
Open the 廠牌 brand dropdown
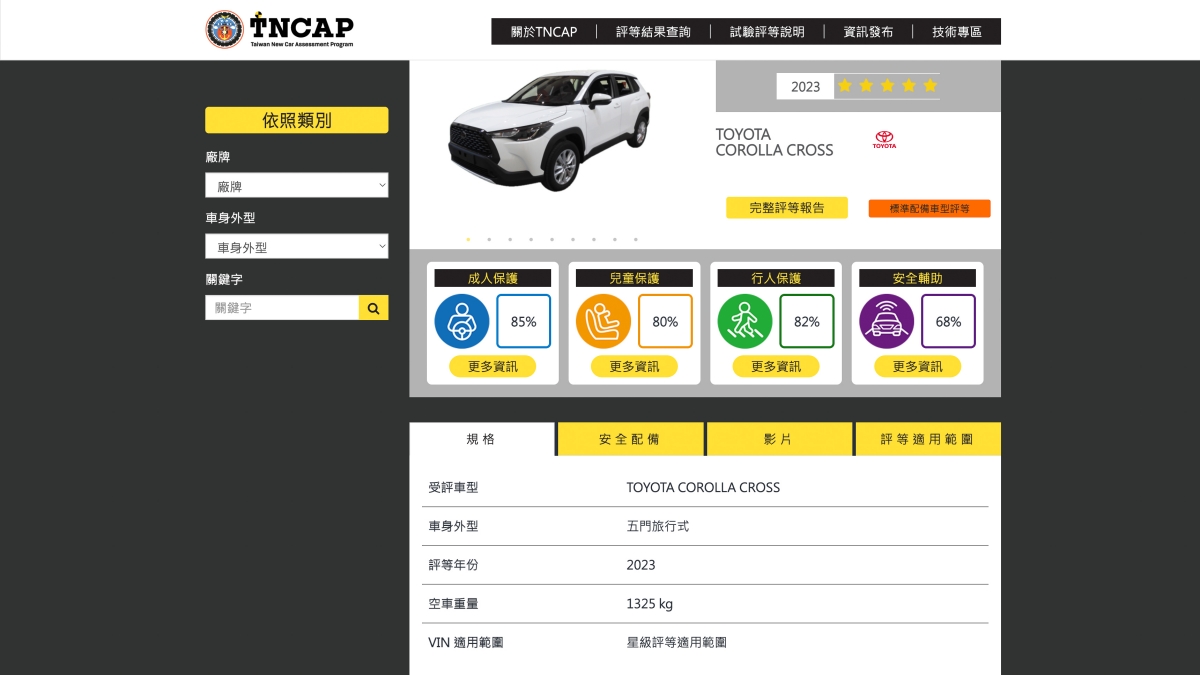[x=296, y=185]
